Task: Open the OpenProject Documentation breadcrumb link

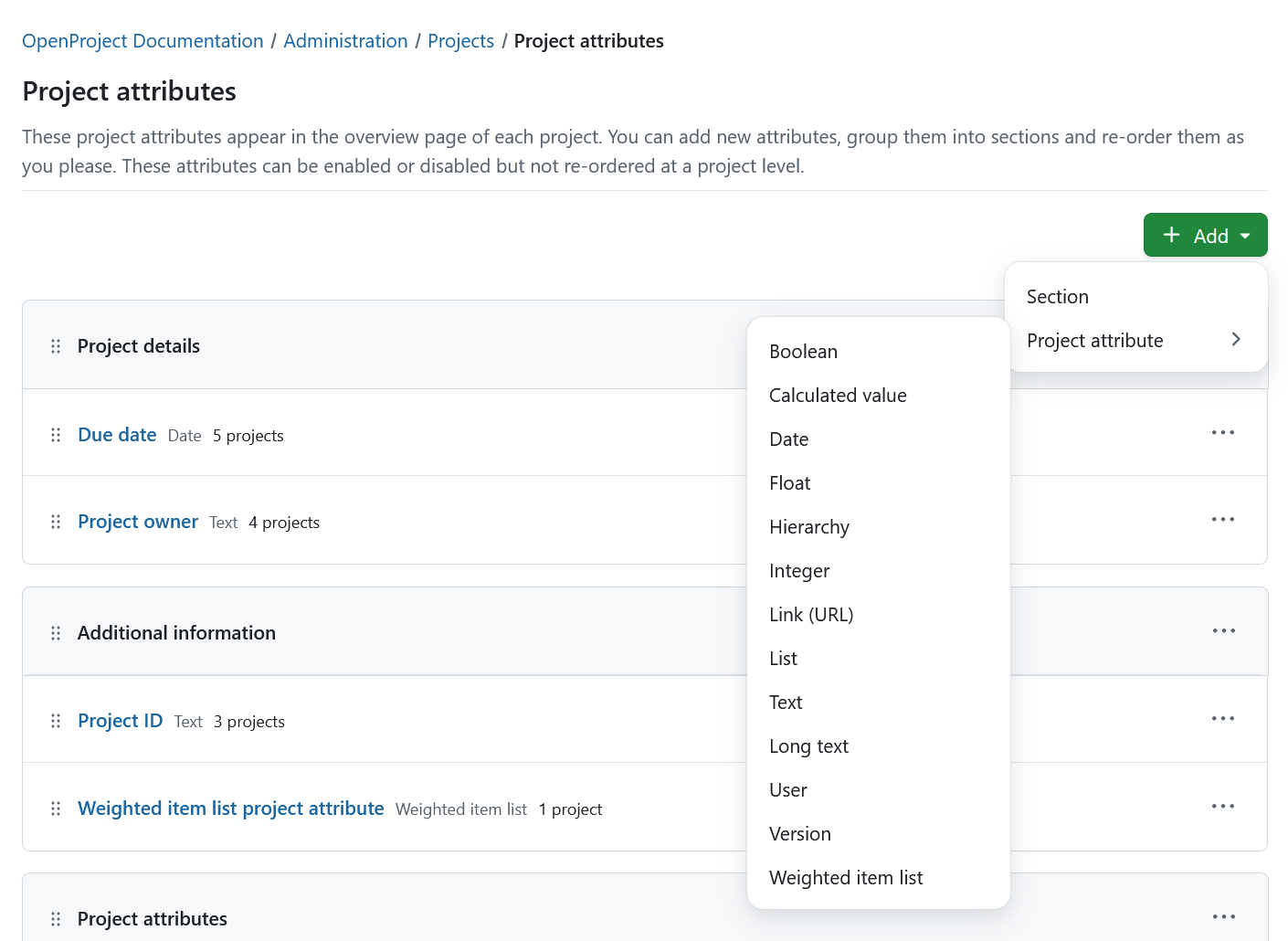Action: point(142,40)
